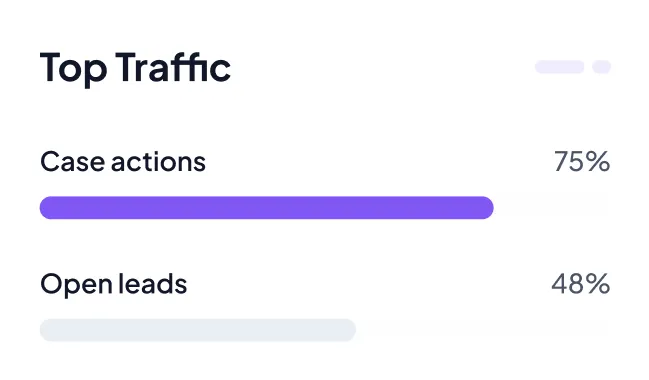Click the 75% value for Case actions
The width and height of the screenshot is (649, 380).
582,161
